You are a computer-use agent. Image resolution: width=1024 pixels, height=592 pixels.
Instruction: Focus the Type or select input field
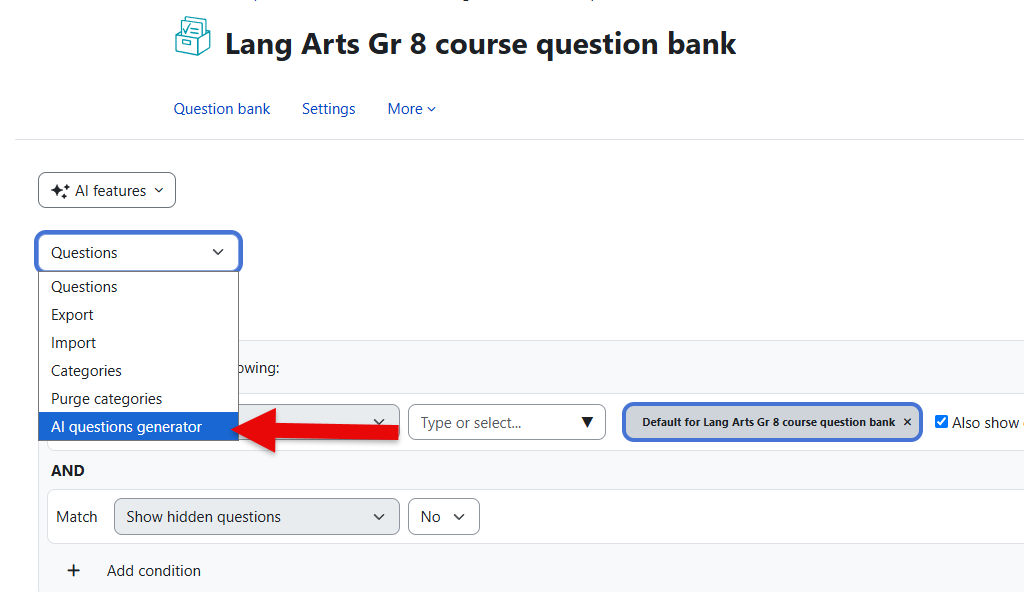click(x=496, y=423)
